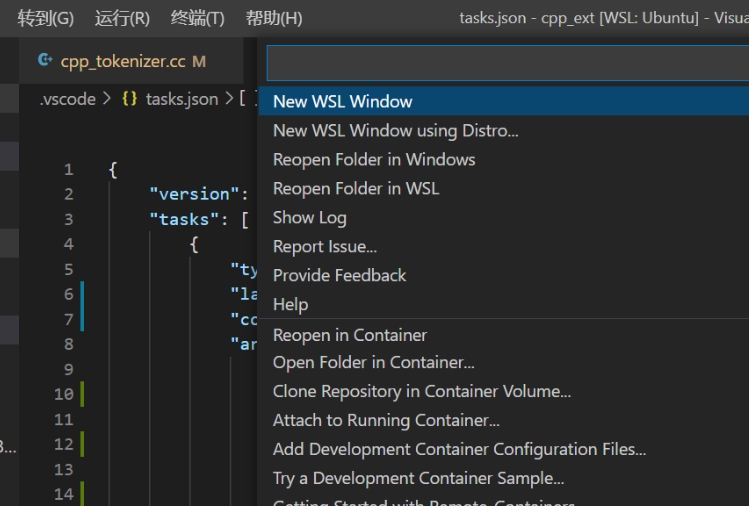Select Clone Repository in Container Volume...

coord(504,391)
